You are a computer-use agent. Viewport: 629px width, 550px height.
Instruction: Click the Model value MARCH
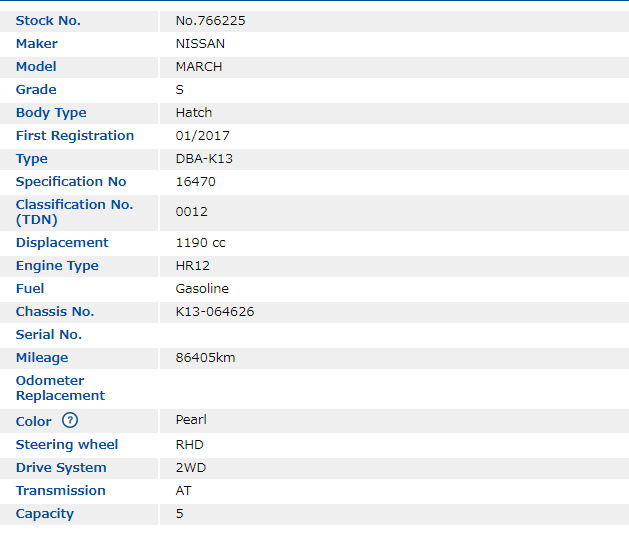199,67
